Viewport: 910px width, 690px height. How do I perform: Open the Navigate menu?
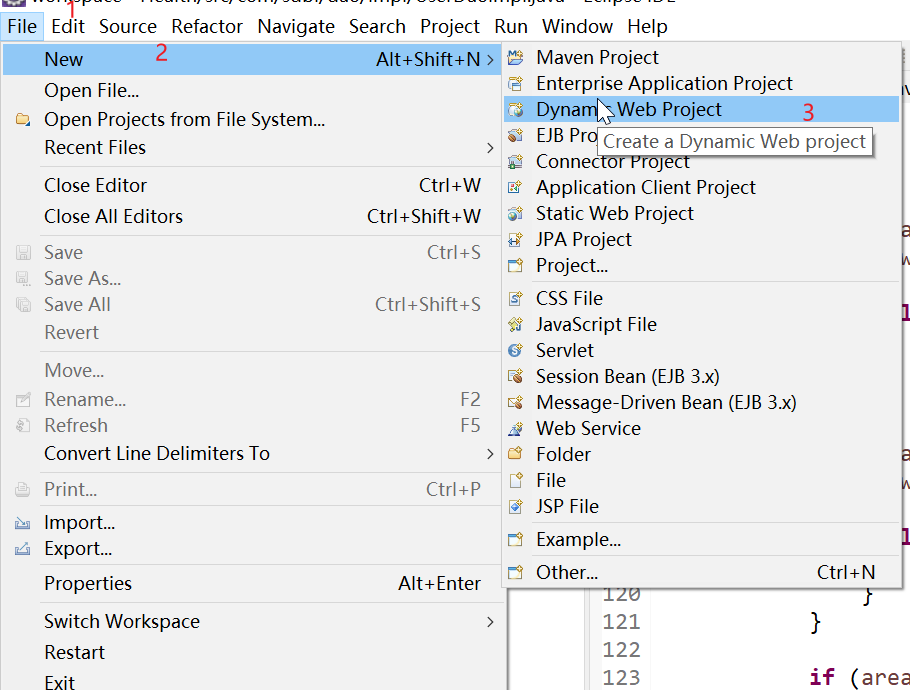(x=297, y=27)
